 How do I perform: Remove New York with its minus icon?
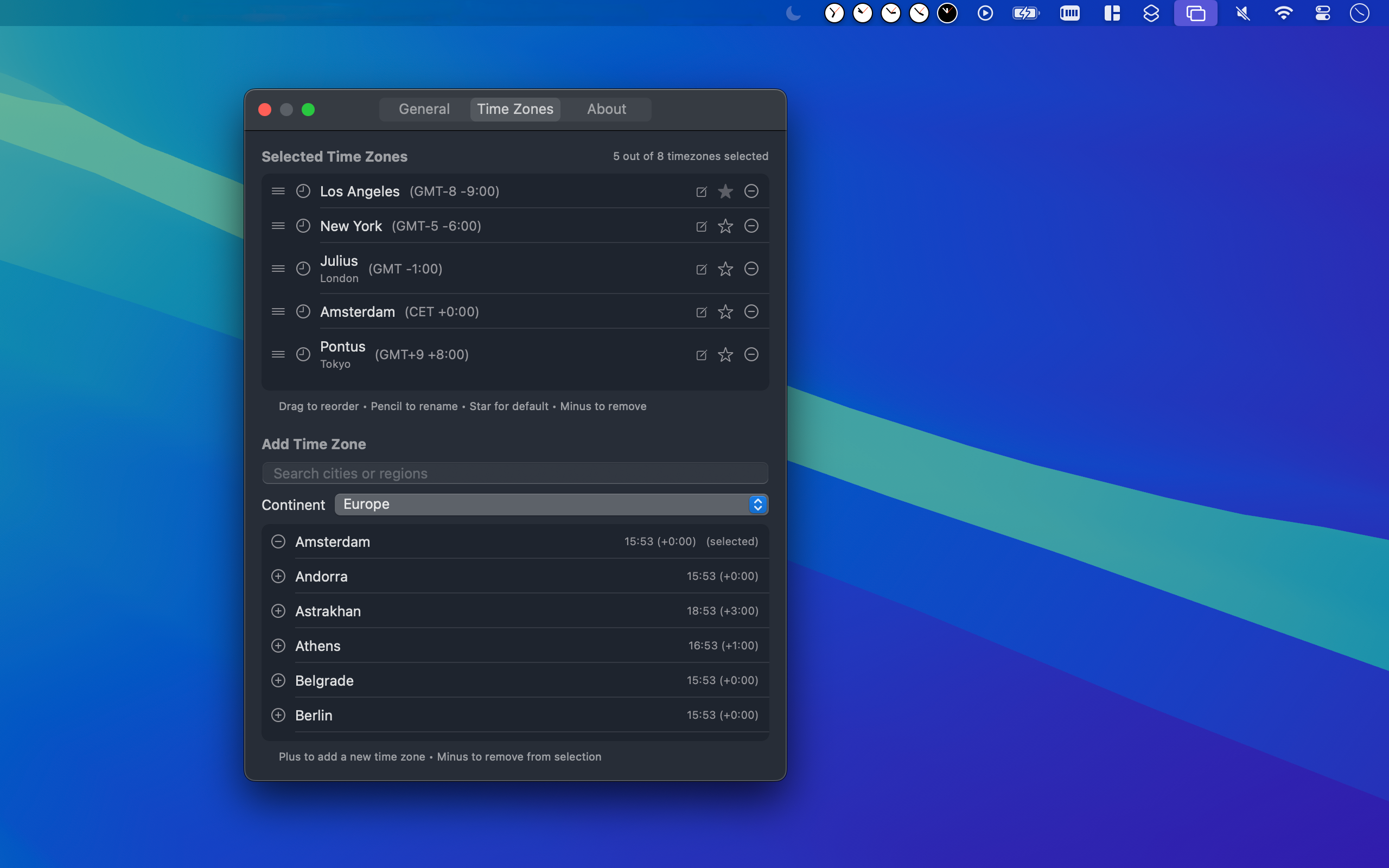pyautogui.click(x=751, y=226)
